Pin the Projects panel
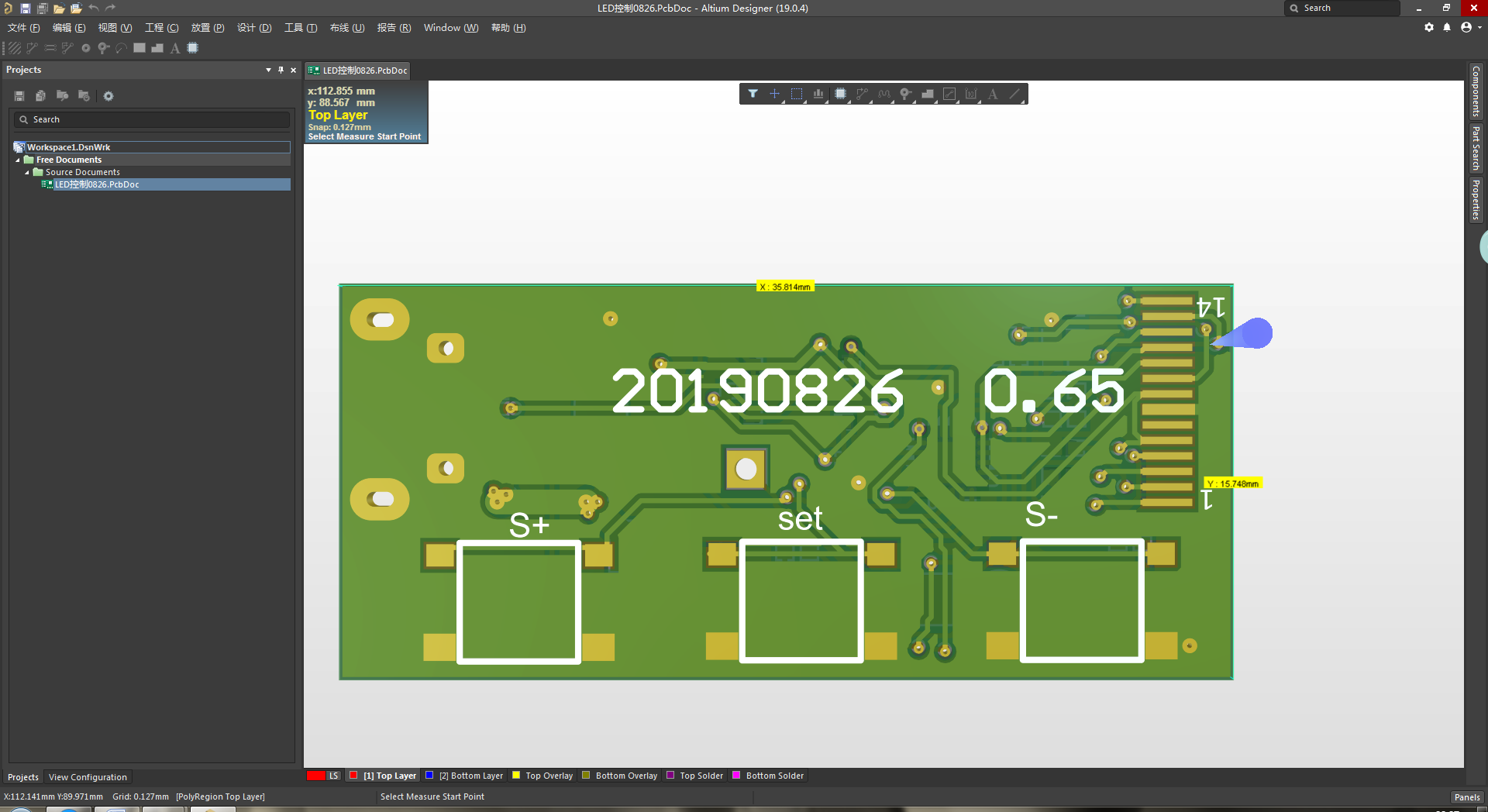The image size is (1488, 812). point(281,70)
